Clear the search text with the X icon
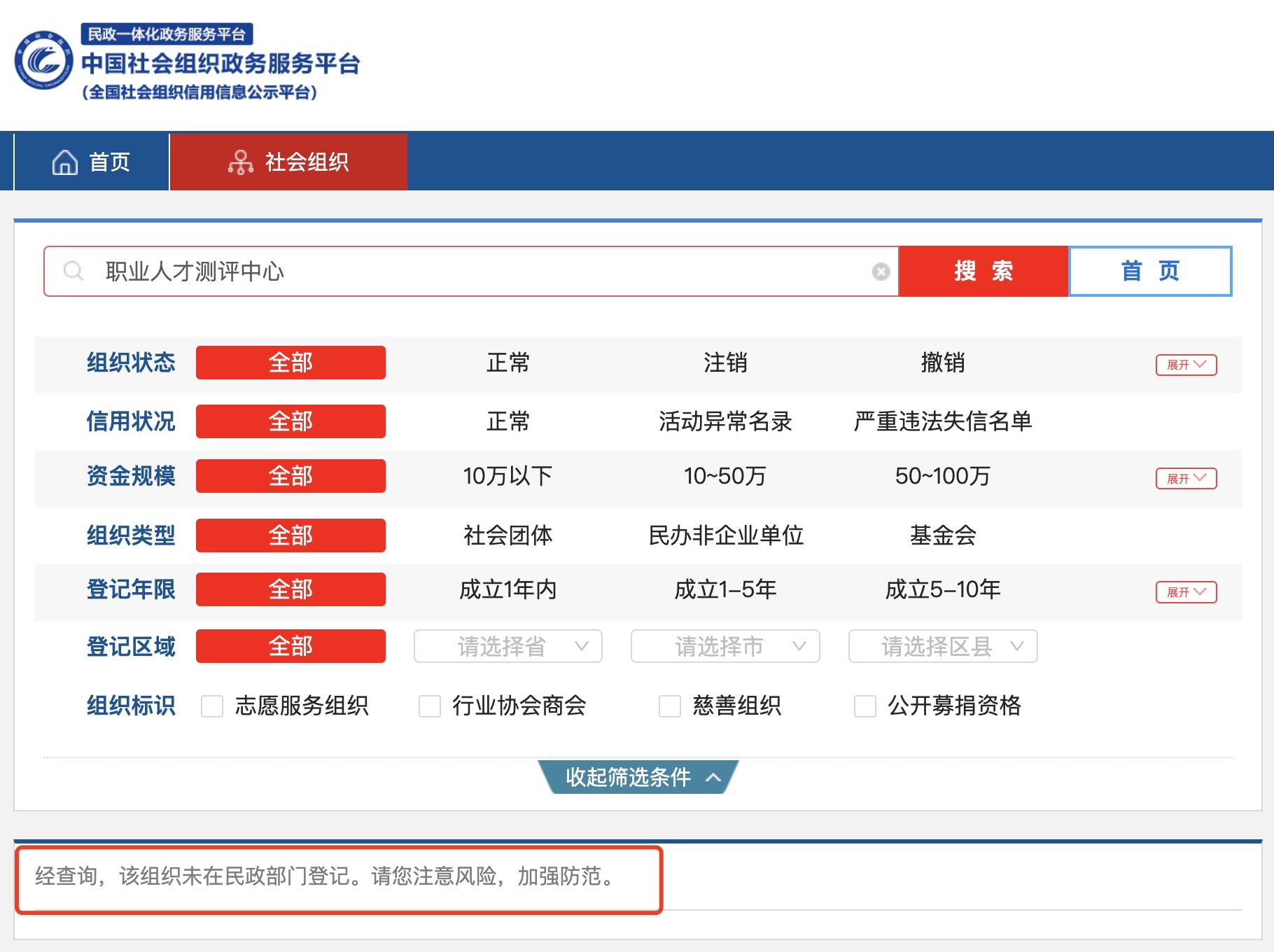Viewport: 1274px width, 952px height. pyautogui.click(x=881, y=272)
